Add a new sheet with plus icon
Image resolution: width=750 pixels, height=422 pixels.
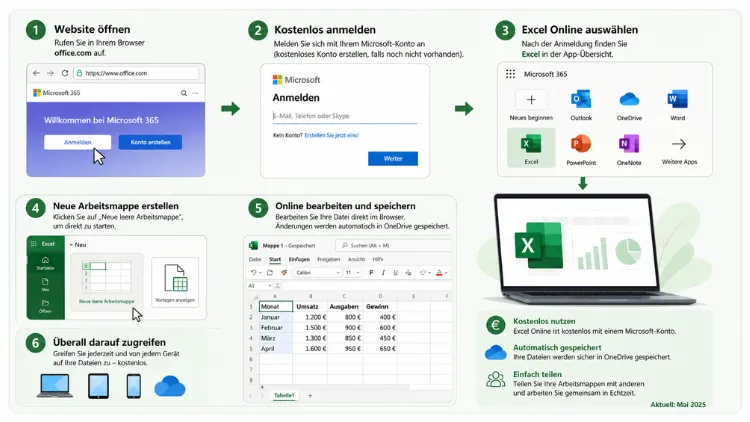(x=310, y=396)
